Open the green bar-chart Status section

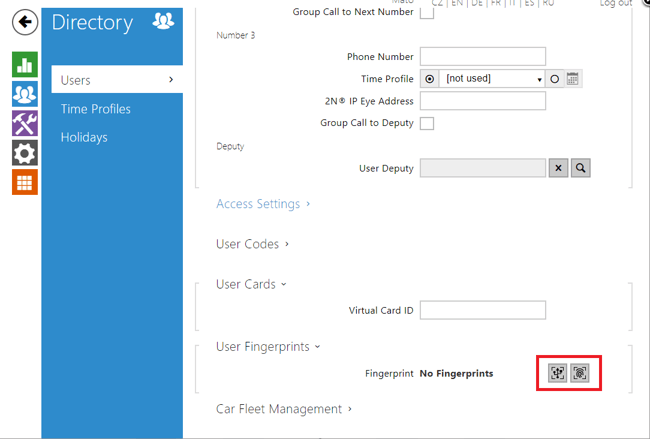click(x=25, y=64)
